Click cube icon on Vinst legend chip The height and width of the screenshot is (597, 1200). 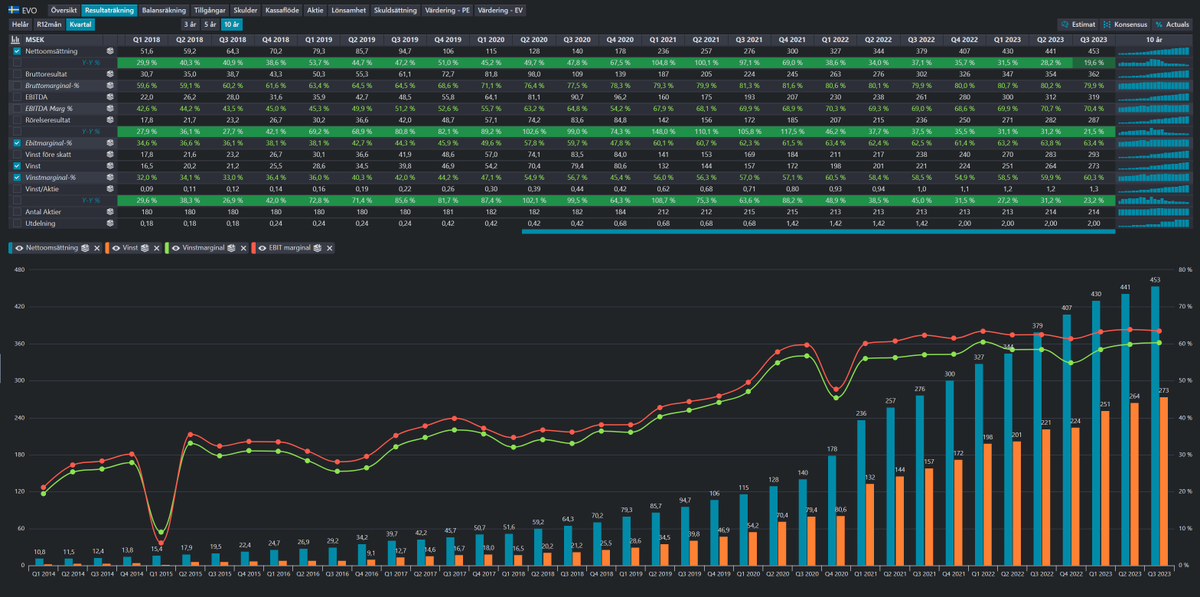pos(144,248)
